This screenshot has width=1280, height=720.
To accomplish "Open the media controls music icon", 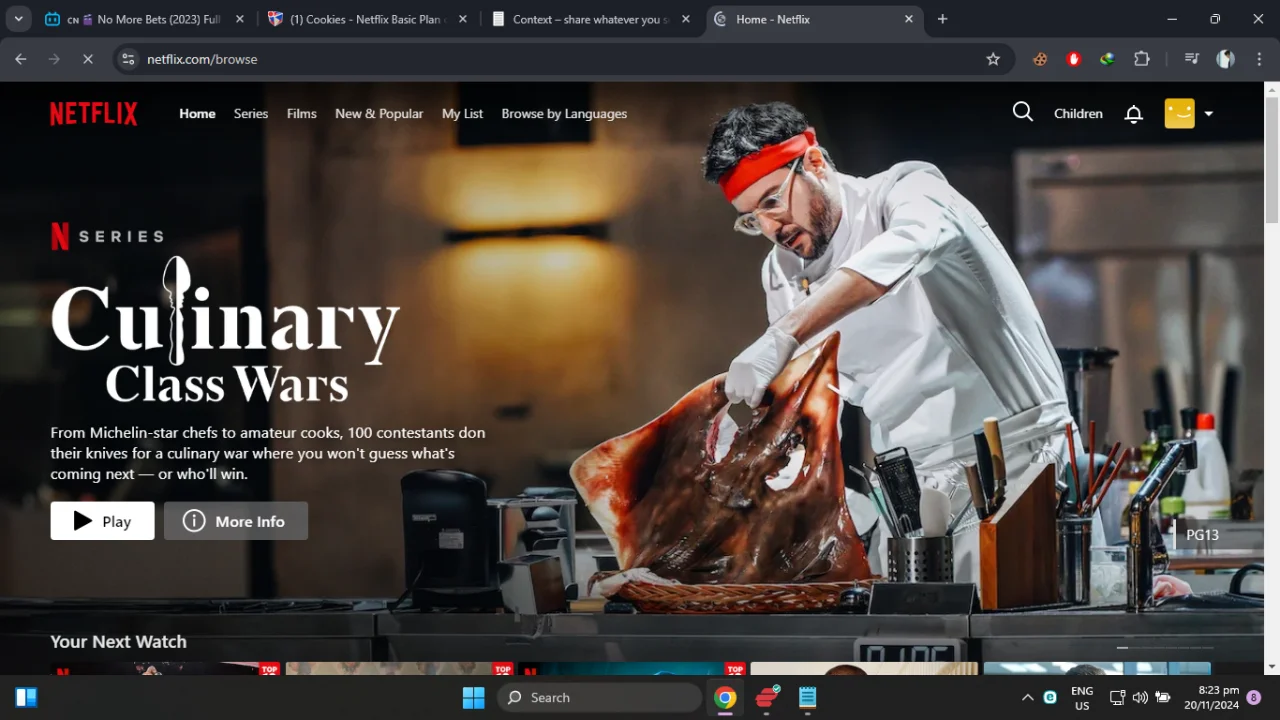I will coord(1191,59).
